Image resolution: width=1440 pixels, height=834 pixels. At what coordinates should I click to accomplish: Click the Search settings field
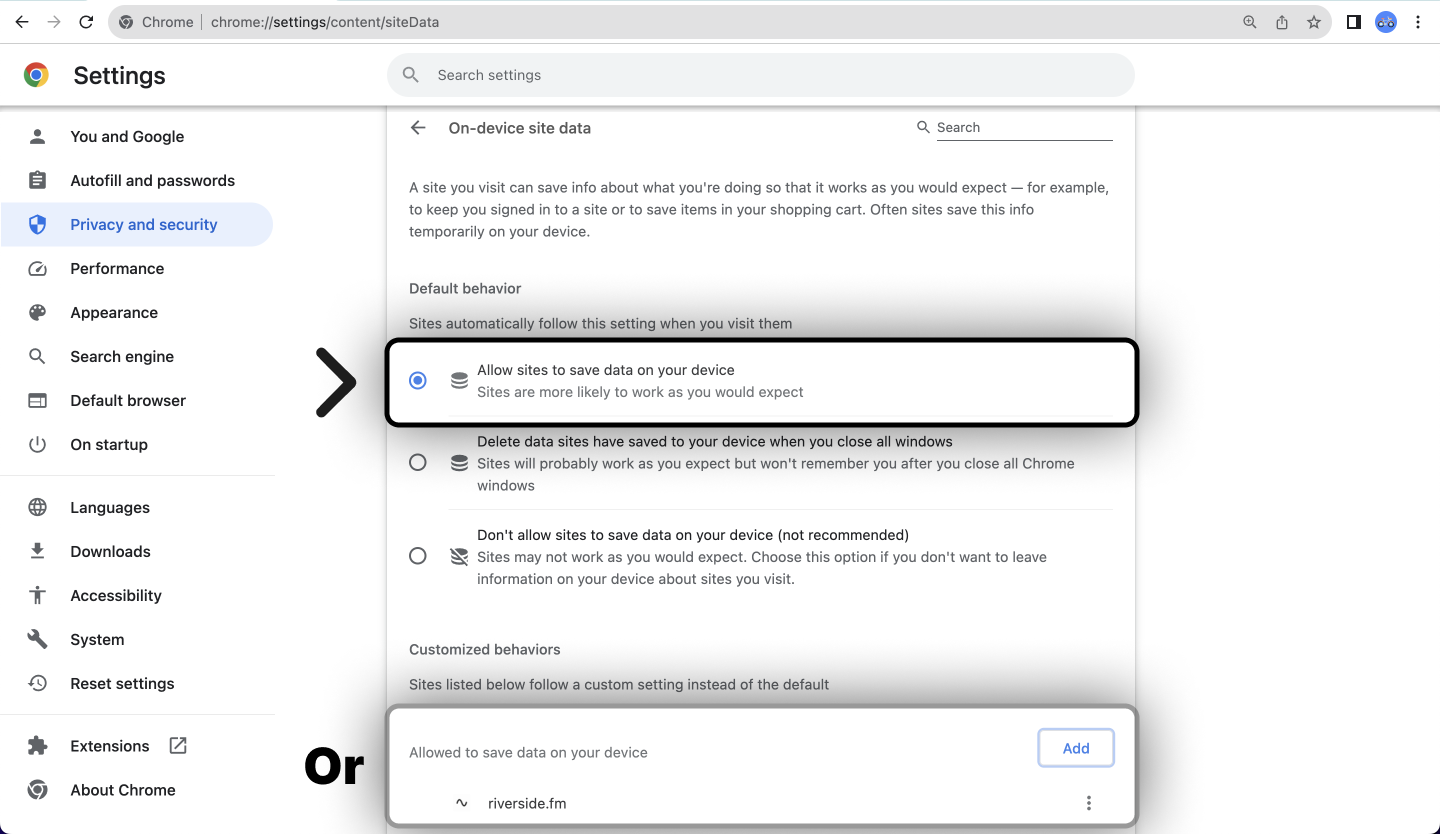pyautogui.click(x=760, y=75)
